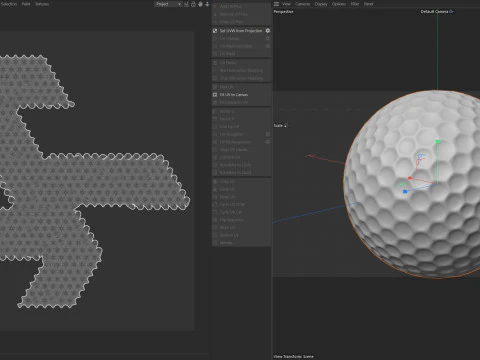Screen dimensions: 480x360
Task: Open the Paint menu
Action: point(26,4)
